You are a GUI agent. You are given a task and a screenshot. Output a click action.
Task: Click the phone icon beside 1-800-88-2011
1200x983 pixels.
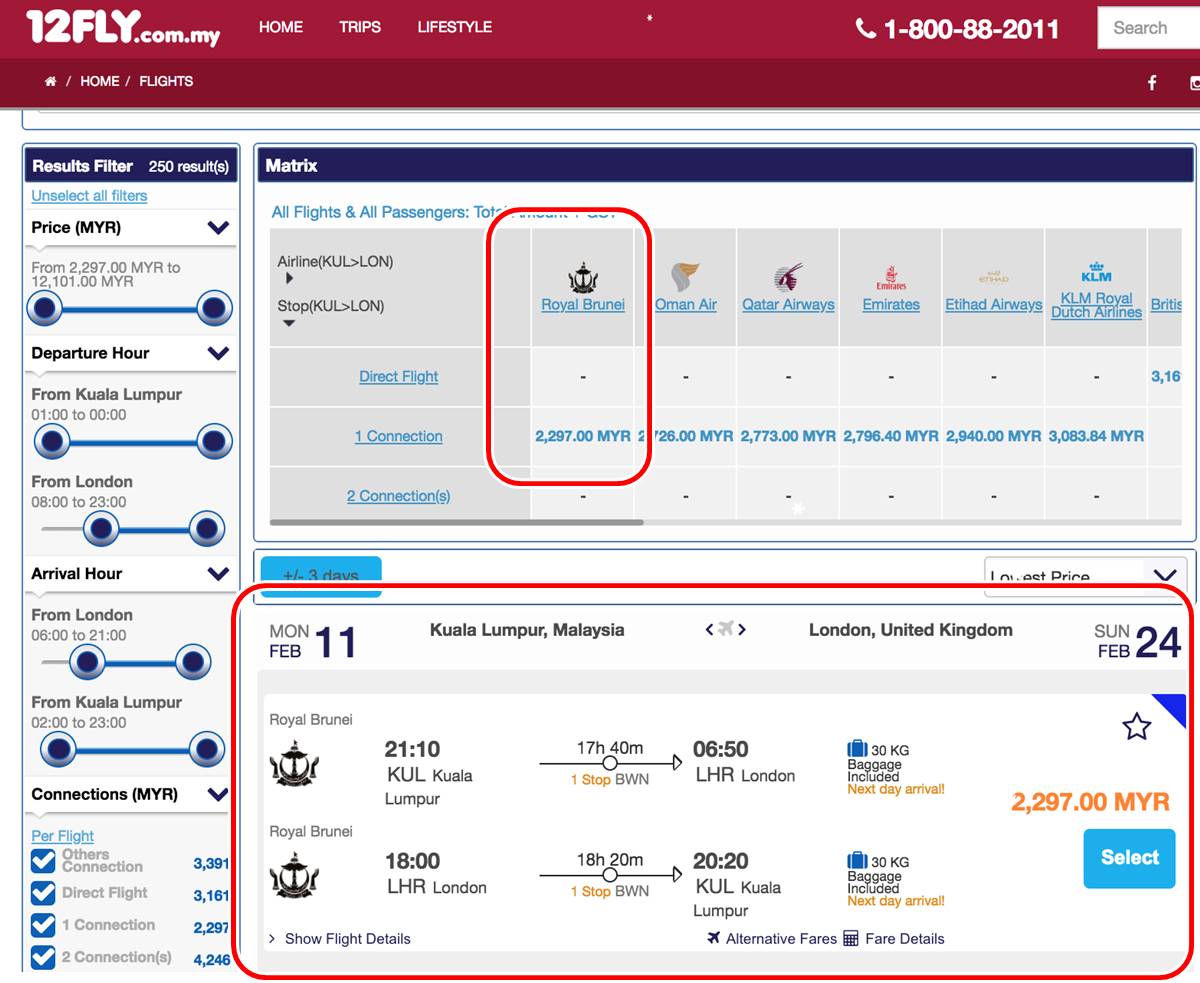(x=866, y=28)
